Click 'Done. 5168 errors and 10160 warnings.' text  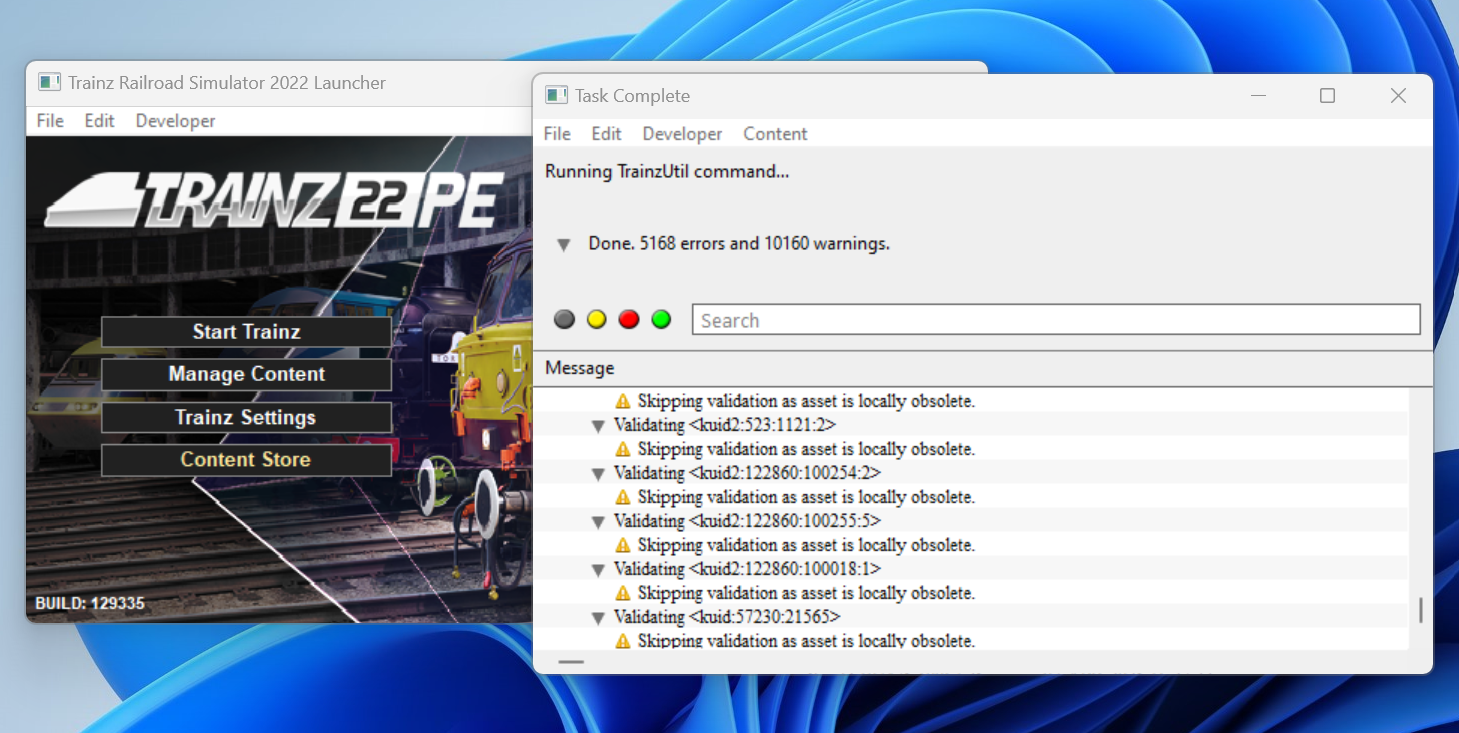(x=739, y=243)
